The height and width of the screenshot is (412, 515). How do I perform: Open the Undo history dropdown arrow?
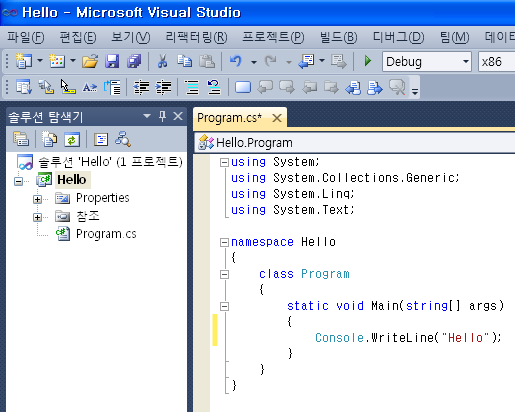(x=254, y=62)
